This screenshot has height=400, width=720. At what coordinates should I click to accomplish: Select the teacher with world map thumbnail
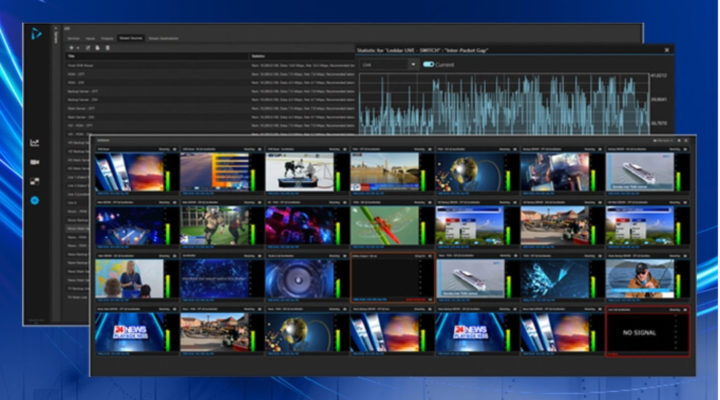click(x=129, y=279)
